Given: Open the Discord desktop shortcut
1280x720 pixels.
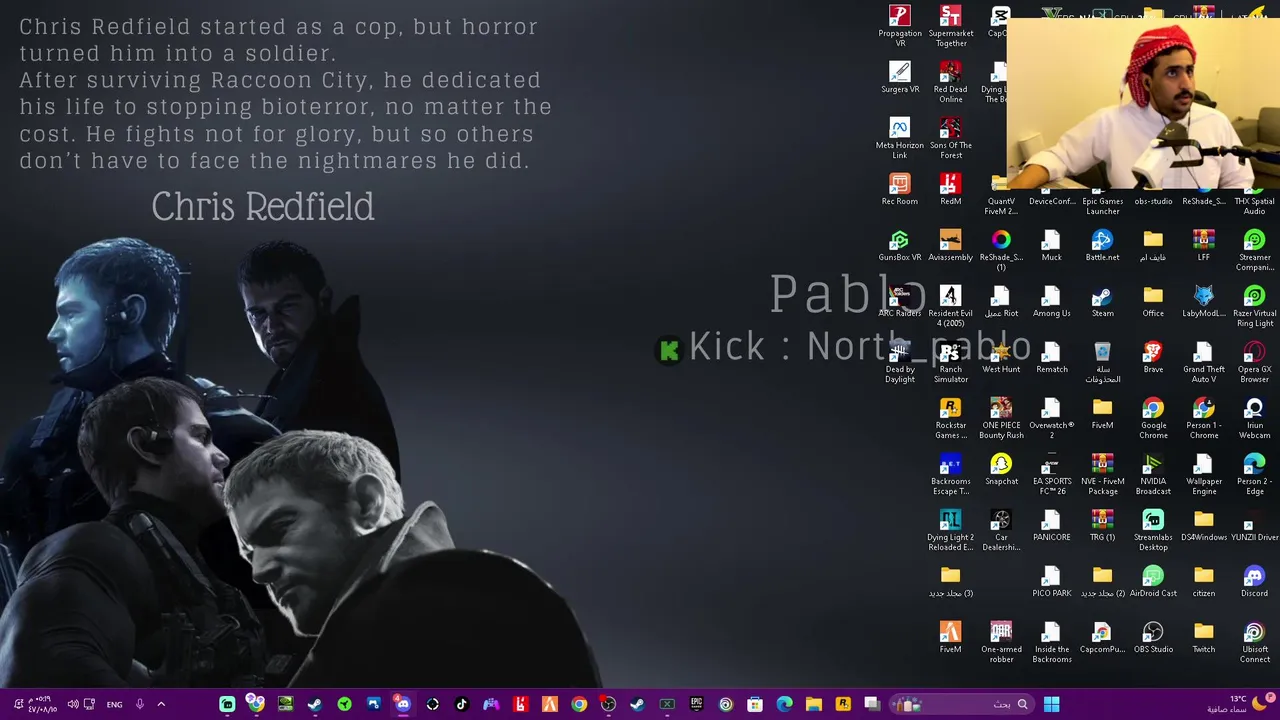Looking at the screenshot, I should [x=1254, y=581].
